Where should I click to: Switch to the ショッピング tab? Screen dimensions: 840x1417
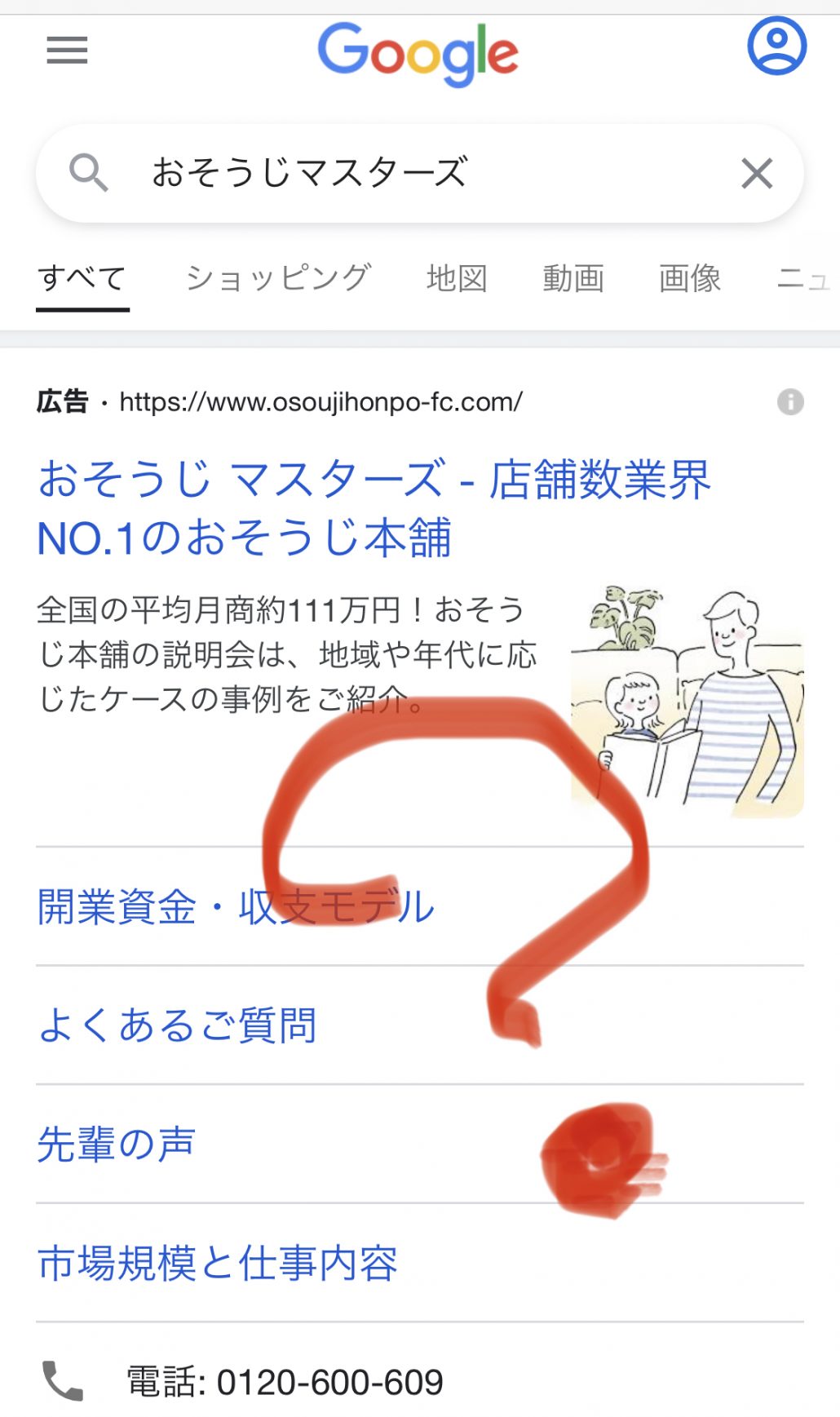[x=278, y=279]
